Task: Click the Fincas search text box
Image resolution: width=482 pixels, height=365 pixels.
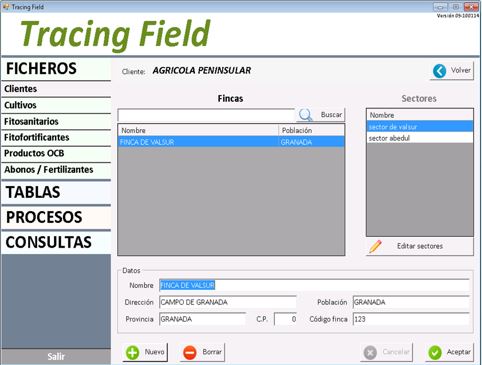Action: point(206,115)
